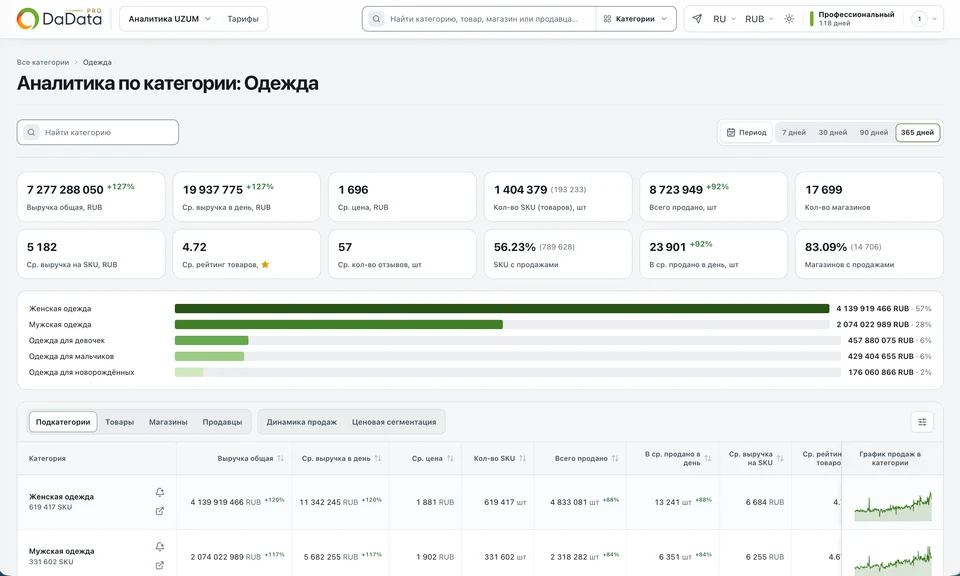Screen dimensions: 960x576
Task: Open the RUB currency dropdown
Action: click(759, 19)
